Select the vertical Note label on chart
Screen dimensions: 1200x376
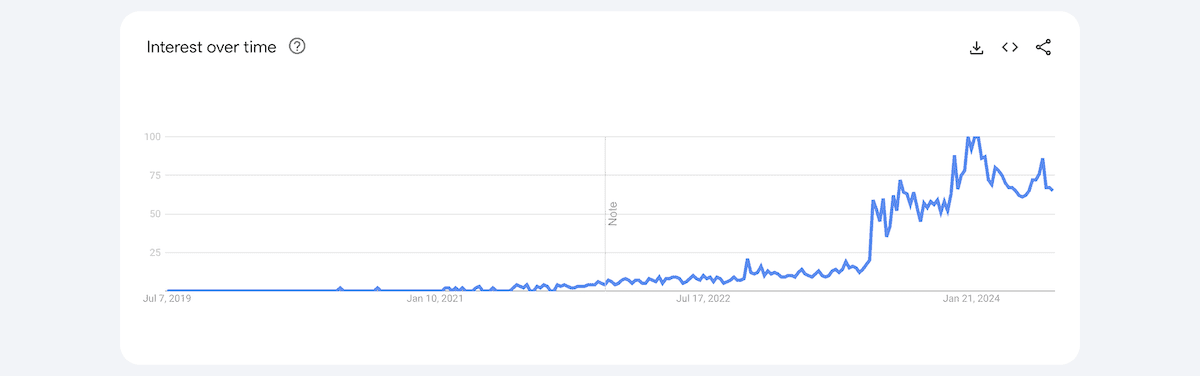(613, 212)
